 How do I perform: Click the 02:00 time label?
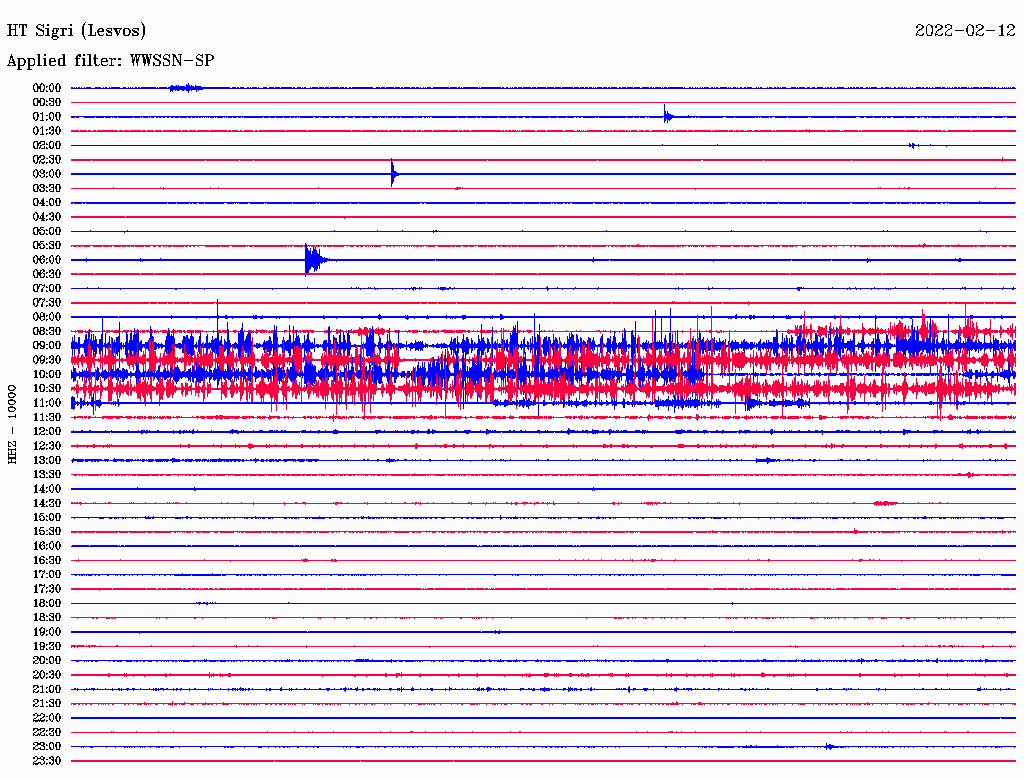(47, 146)
